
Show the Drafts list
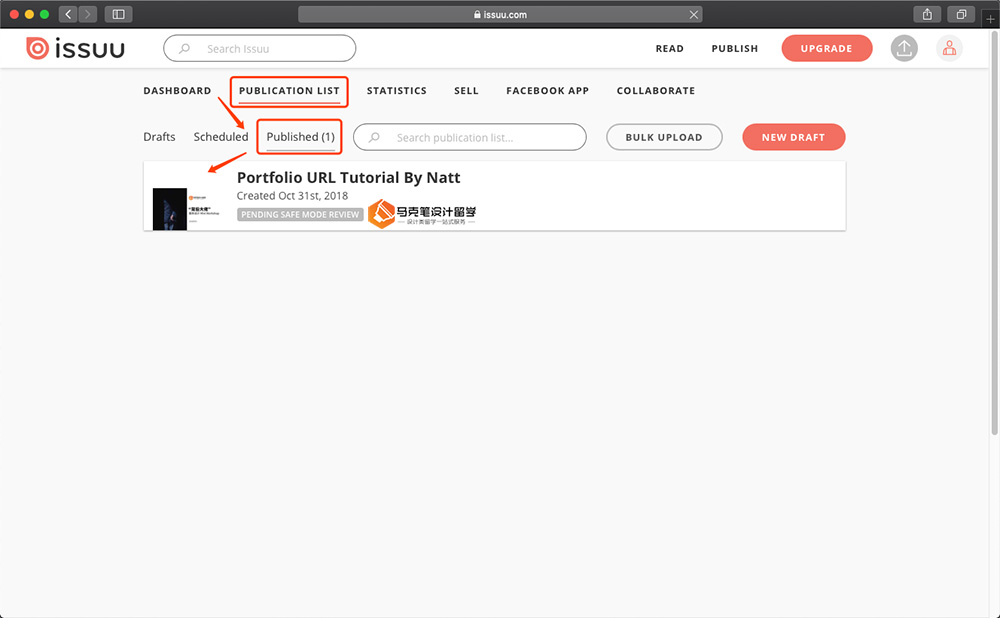[x=159, y=136]
